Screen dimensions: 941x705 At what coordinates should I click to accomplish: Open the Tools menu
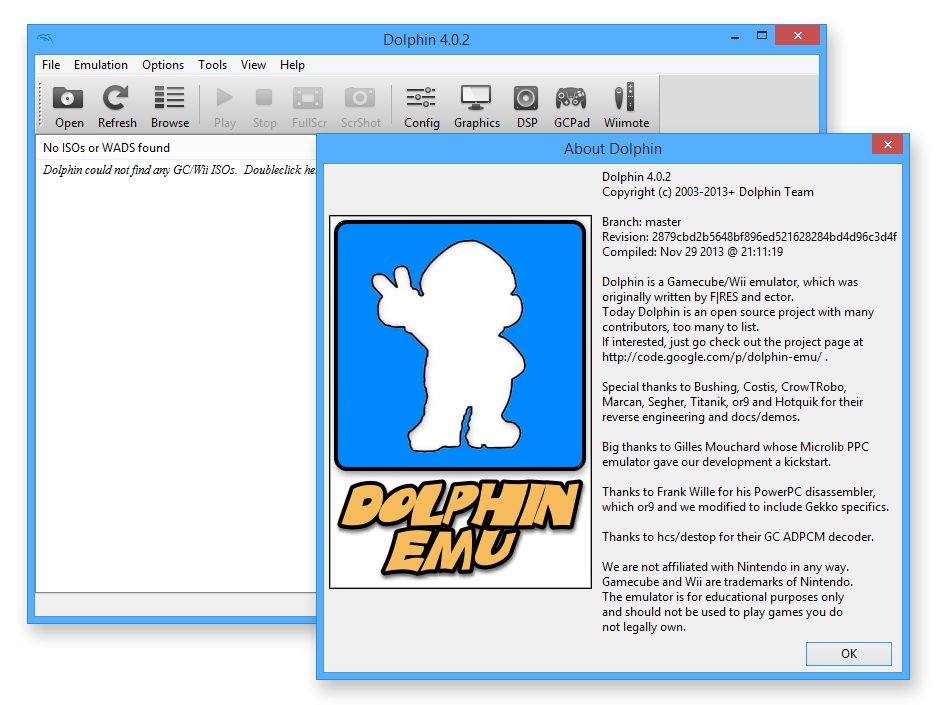[212, 65]
